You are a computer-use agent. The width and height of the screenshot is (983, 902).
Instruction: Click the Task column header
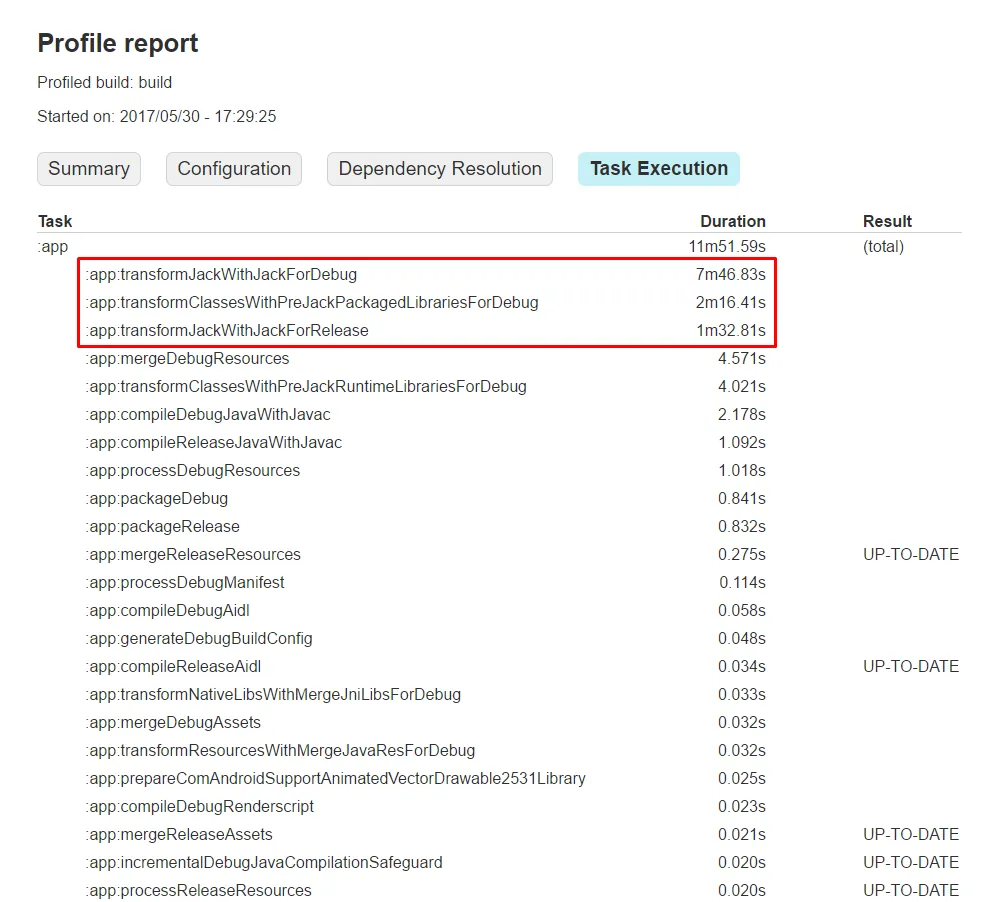55,221
